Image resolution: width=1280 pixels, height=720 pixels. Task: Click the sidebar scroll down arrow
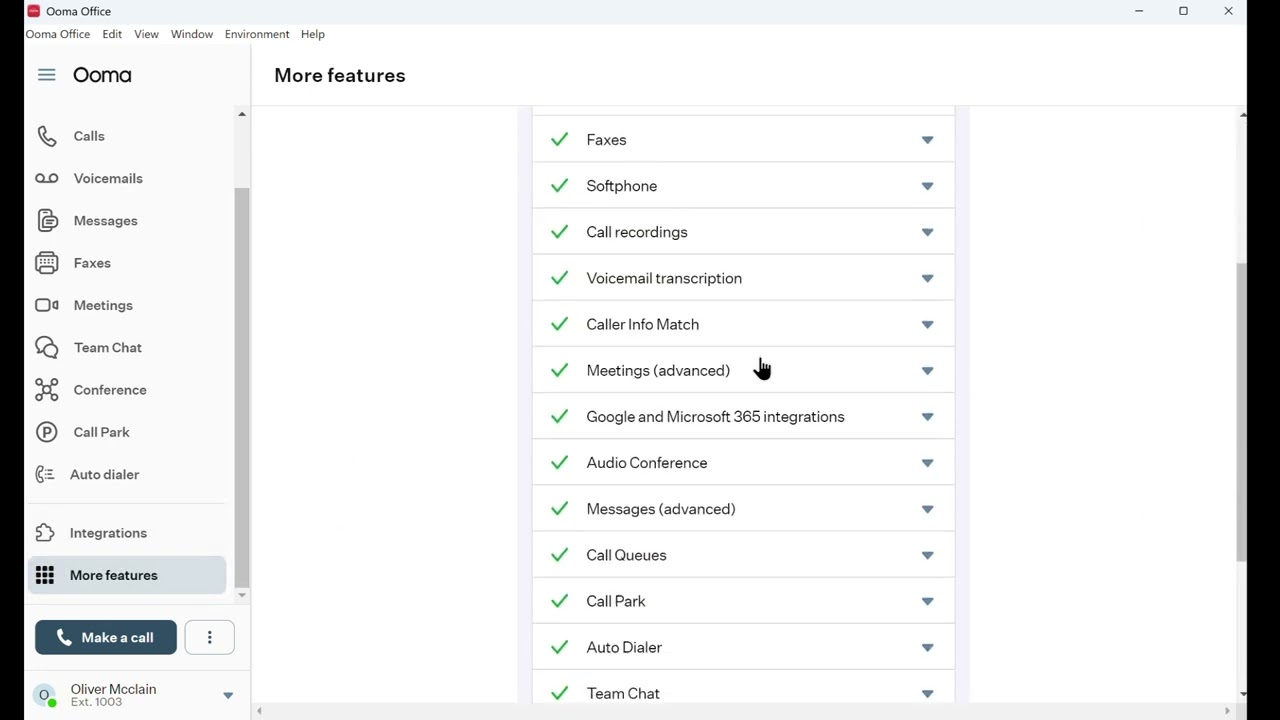(241, 595)
